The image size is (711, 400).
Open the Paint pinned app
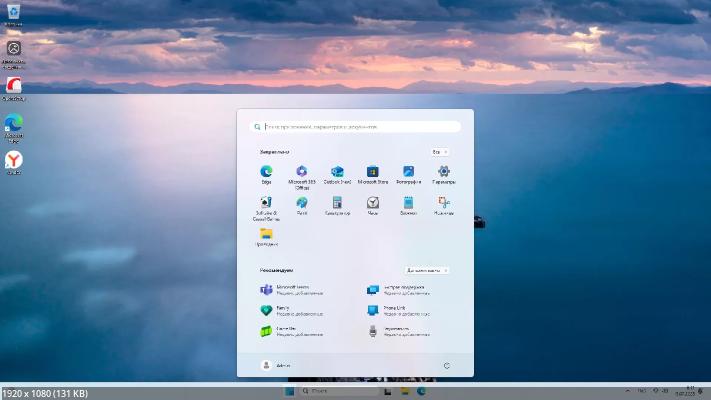pyautogui.click(x=302, y=206)
